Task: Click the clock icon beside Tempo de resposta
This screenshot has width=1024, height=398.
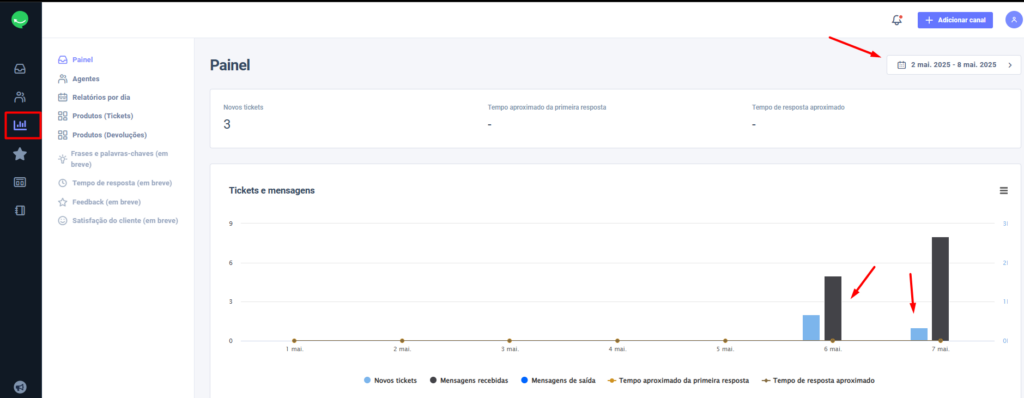Action: point(63,183)
